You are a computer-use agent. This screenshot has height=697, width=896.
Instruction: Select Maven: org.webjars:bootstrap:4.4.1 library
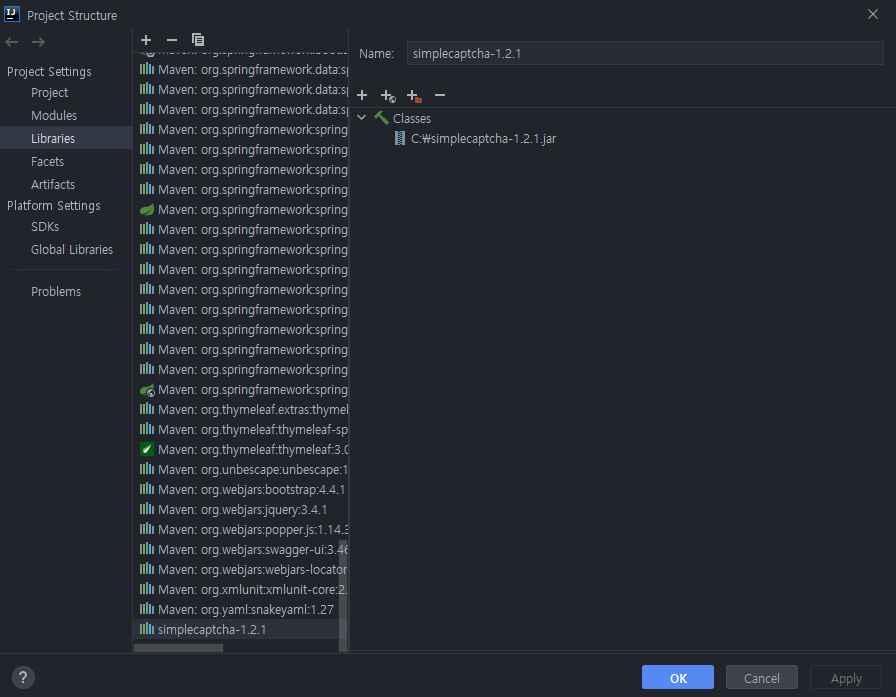pos(240,489)
